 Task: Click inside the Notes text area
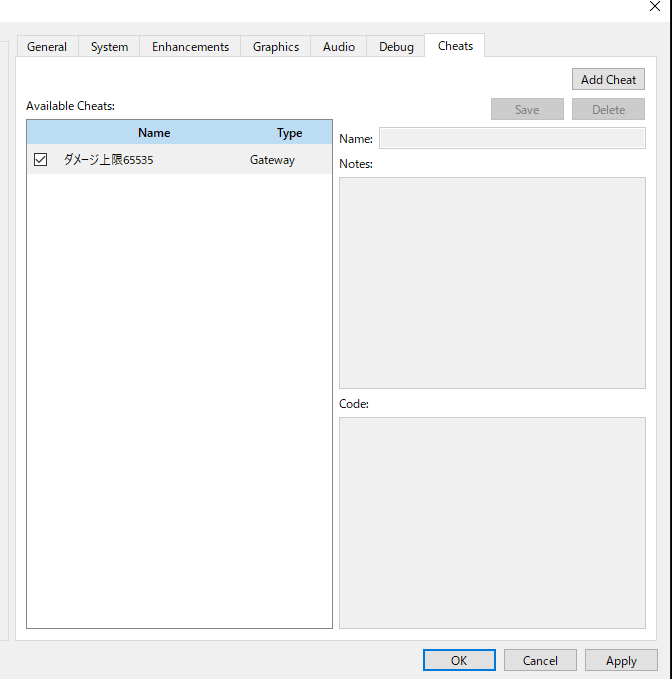tap(492, 282)
